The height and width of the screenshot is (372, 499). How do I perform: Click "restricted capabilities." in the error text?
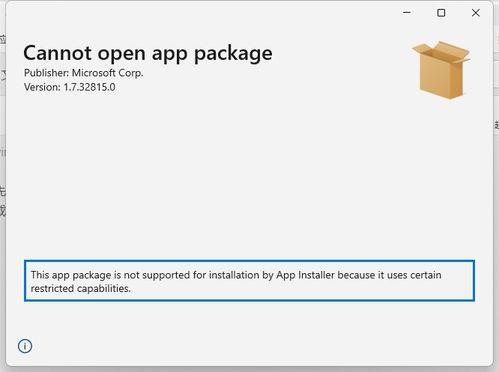(x=81, y=288)
